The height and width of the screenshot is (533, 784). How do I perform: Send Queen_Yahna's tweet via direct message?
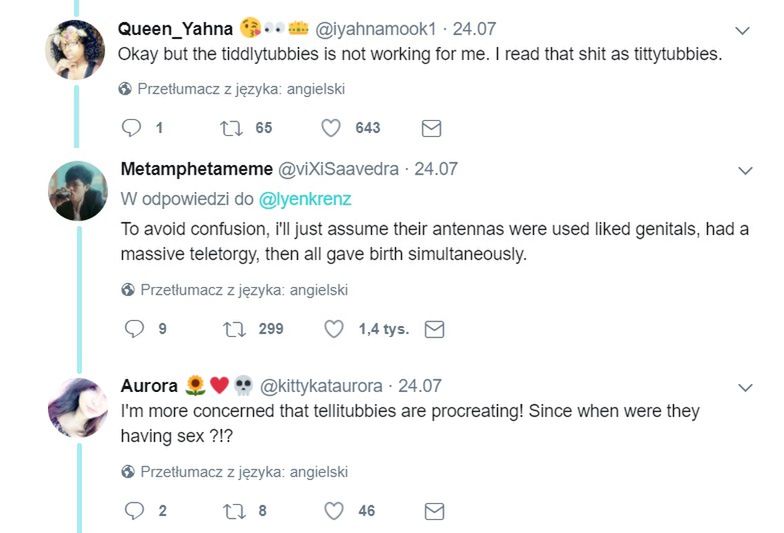click(432, 128)
